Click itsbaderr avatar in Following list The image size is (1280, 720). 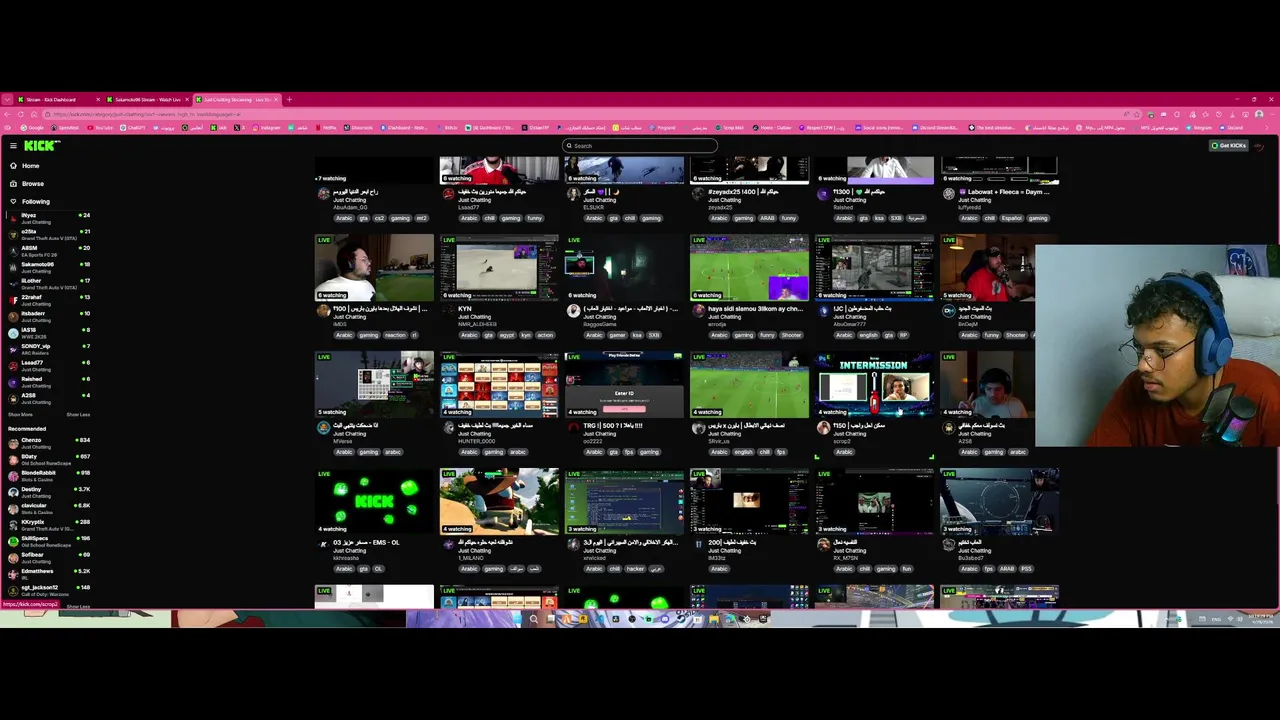(x=13, y=315)
